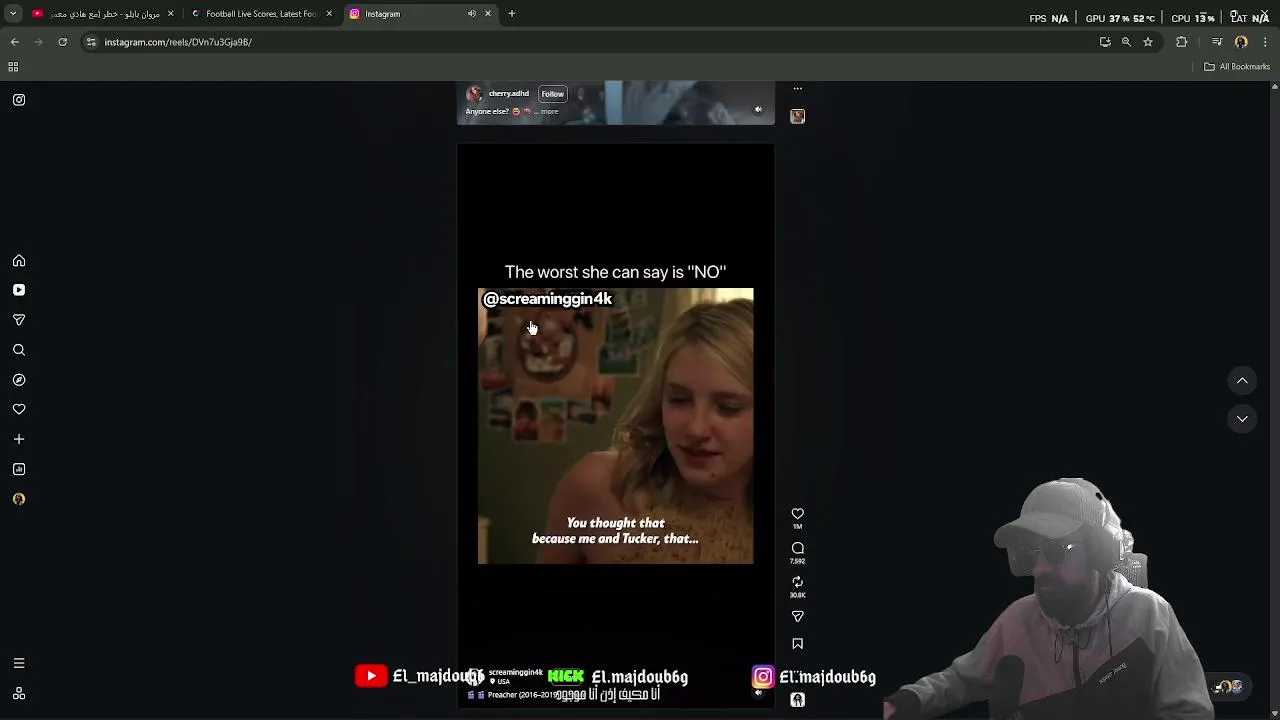1280x720 pixels.
Task: Open audio thumbnail below the save icon
Action: click(x=797, y=700)
